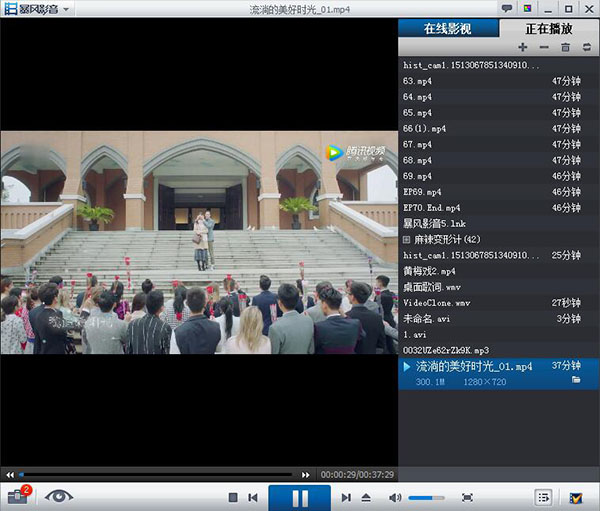Viewport: 600px width, 511px height.
Task: Select 65.mp4 in the playlist
Action: [x=497, y=113]
